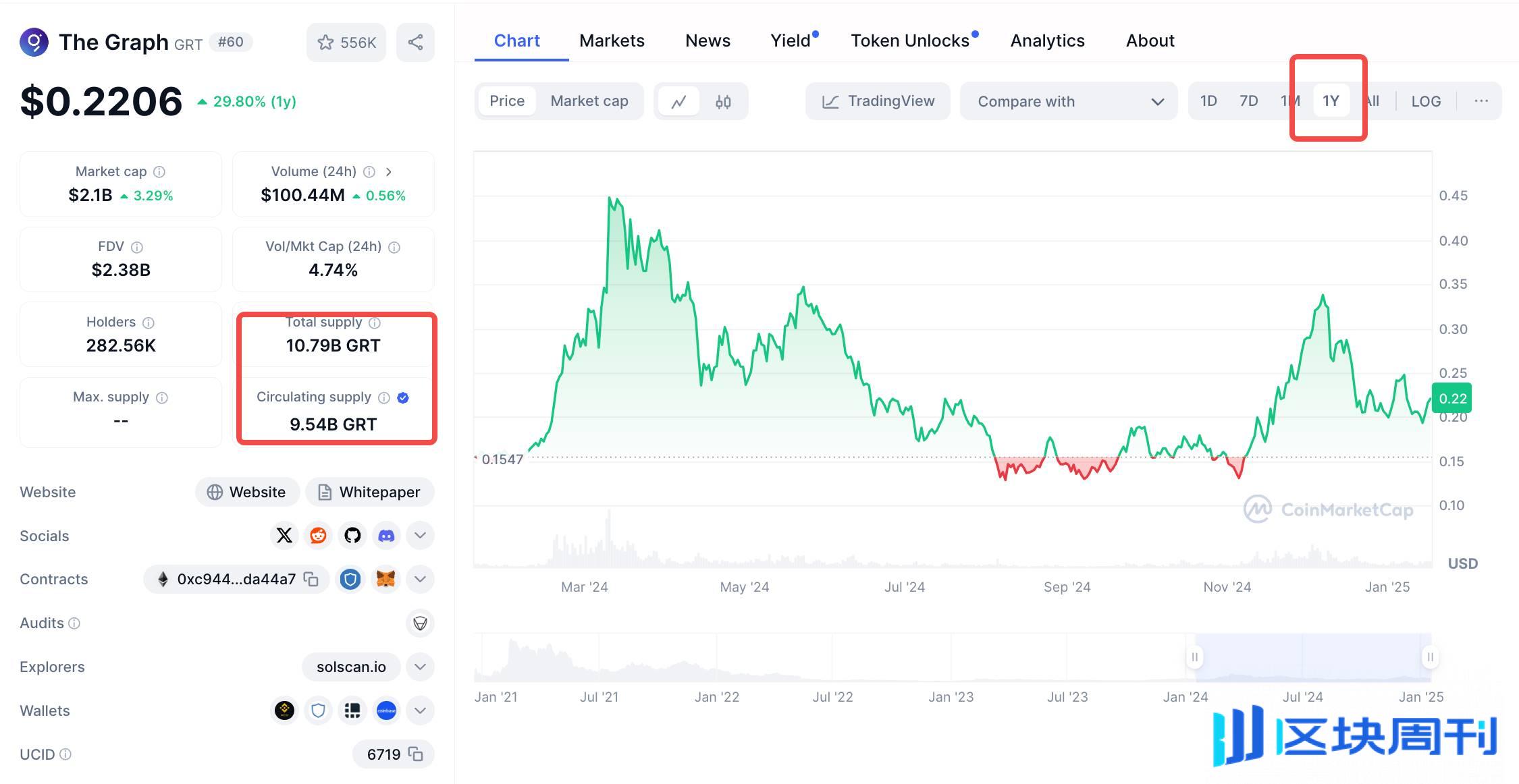Screen dimensions: 1519x784
Task: Click the #60 rank badge
Action: coord(231,43)
